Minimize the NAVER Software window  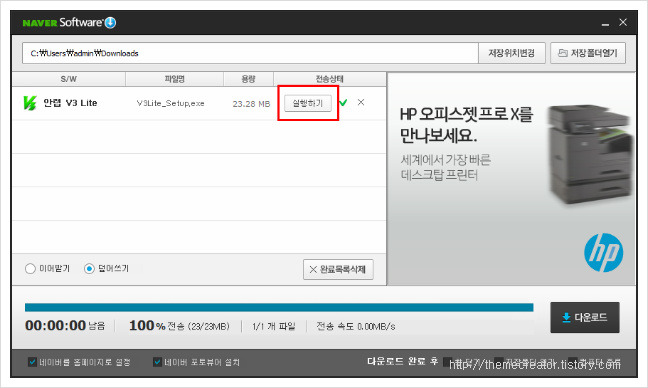(605, 23)
